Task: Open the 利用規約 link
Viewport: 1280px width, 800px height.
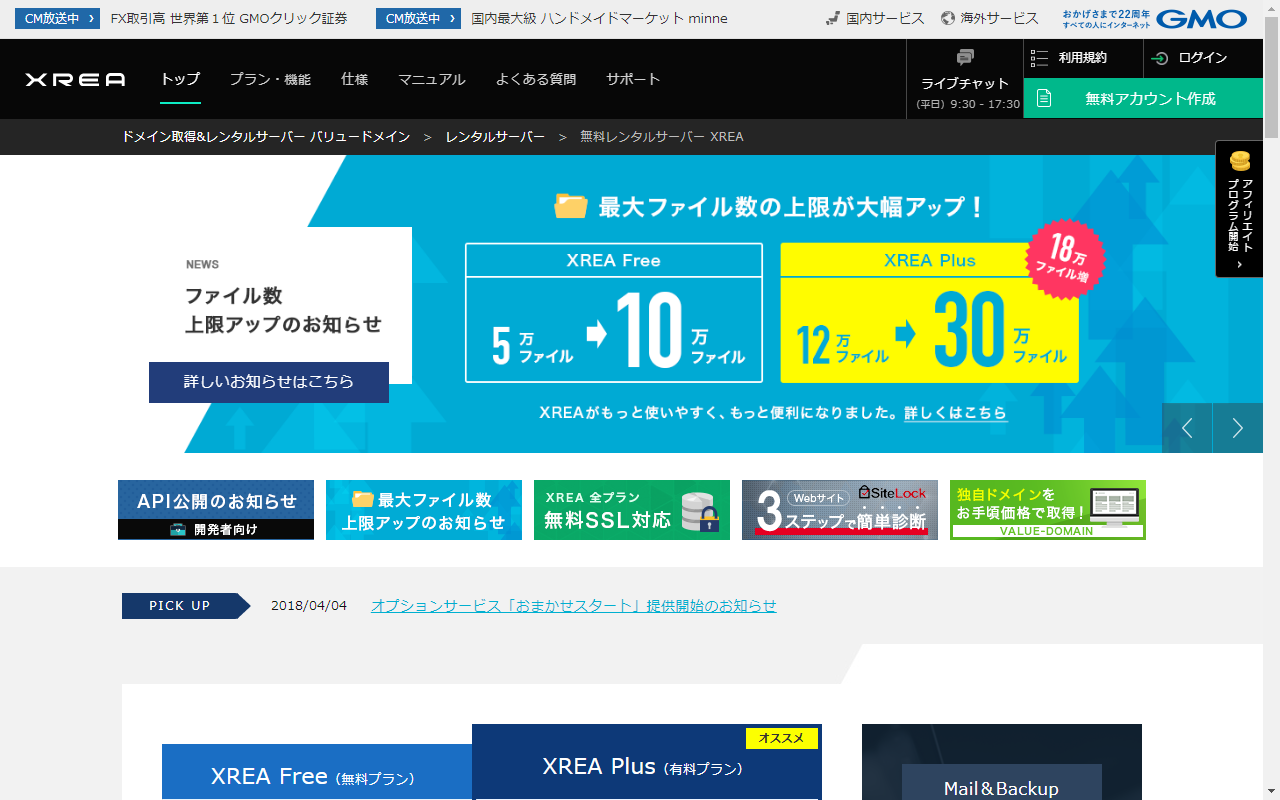Action: (1083, 58)
